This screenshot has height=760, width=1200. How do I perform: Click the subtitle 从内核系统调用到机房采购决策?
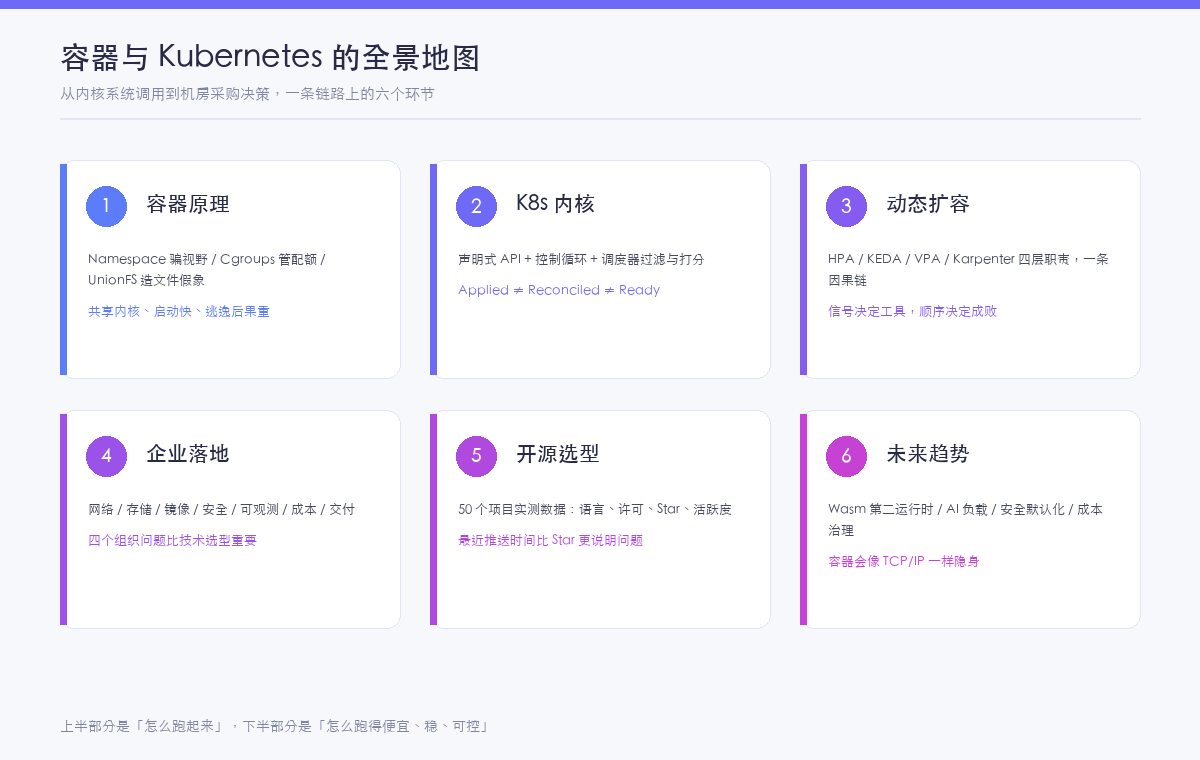(247, 94)
